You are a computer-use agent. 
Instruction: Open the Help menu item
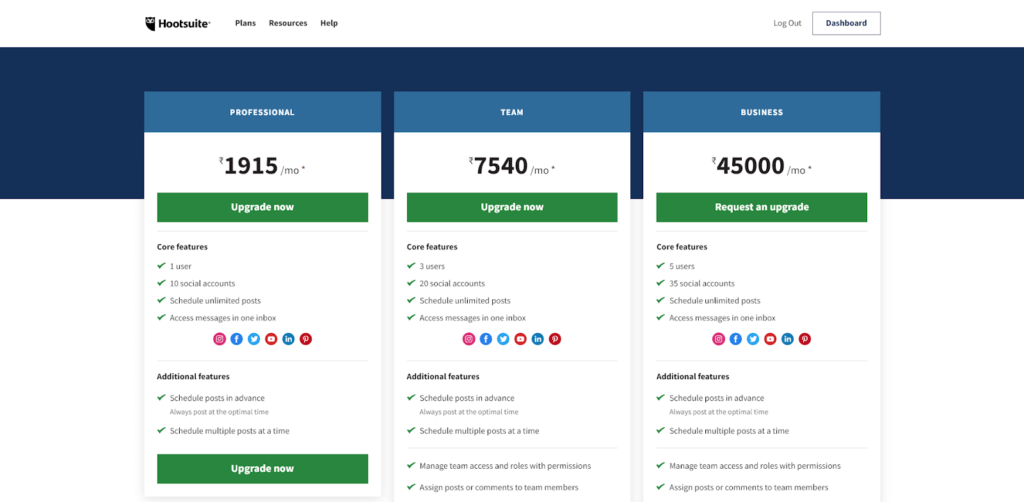pyautogui.click(x=329, y=23)
